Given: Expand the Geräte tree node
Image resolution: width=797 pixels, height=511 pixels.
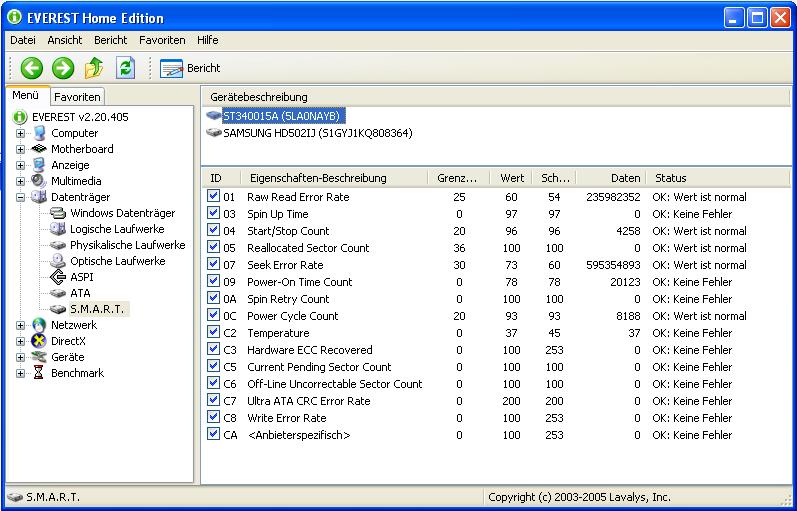Looking at the screenshot, I should [x=20, y=357].
